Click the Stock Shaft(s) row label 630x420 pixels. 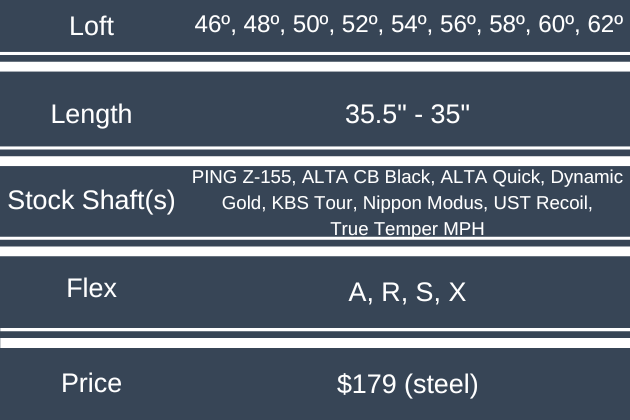coord(92,200)
